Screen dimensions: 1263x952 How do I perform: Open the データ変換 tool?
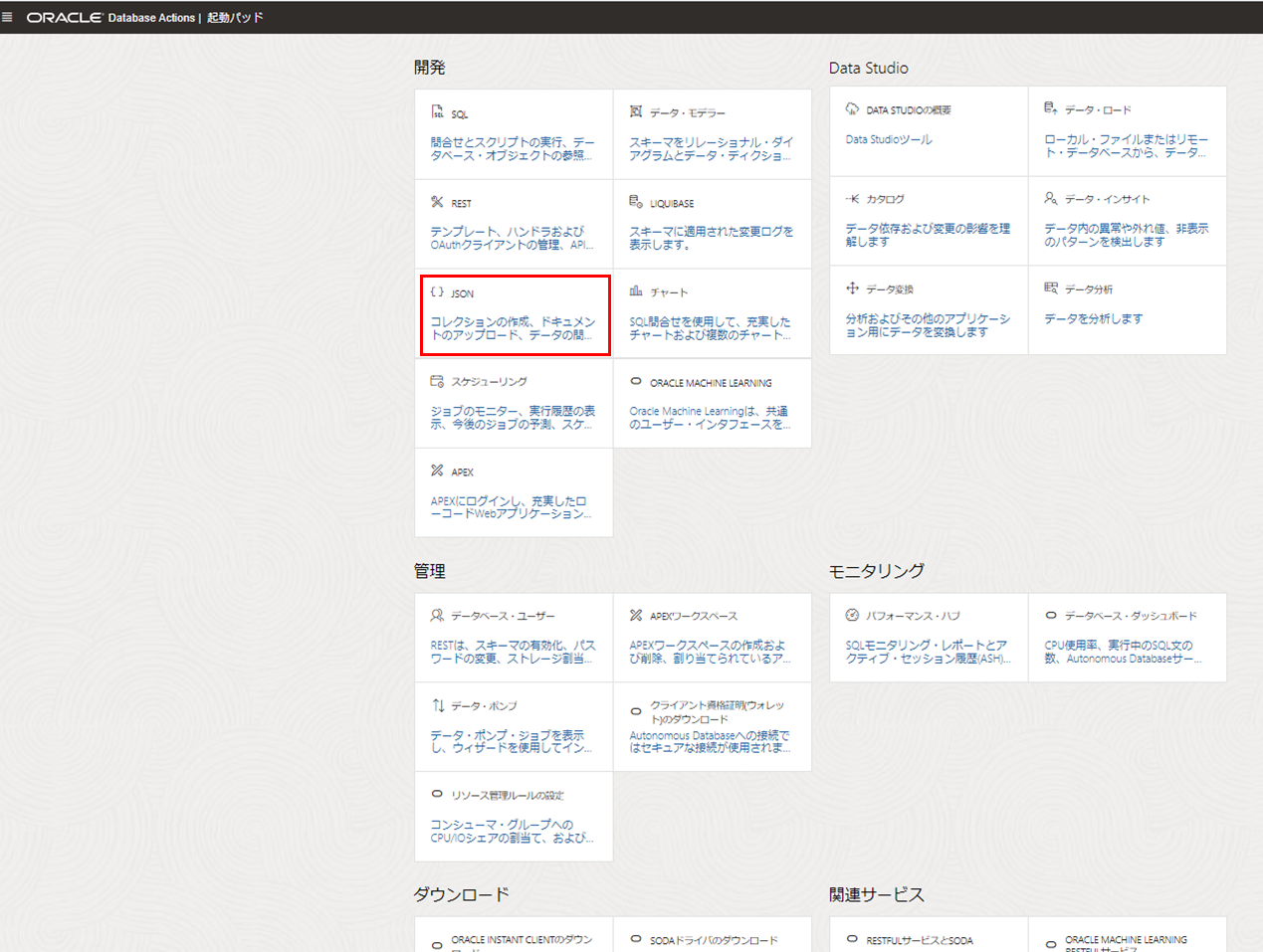[928, 310]
